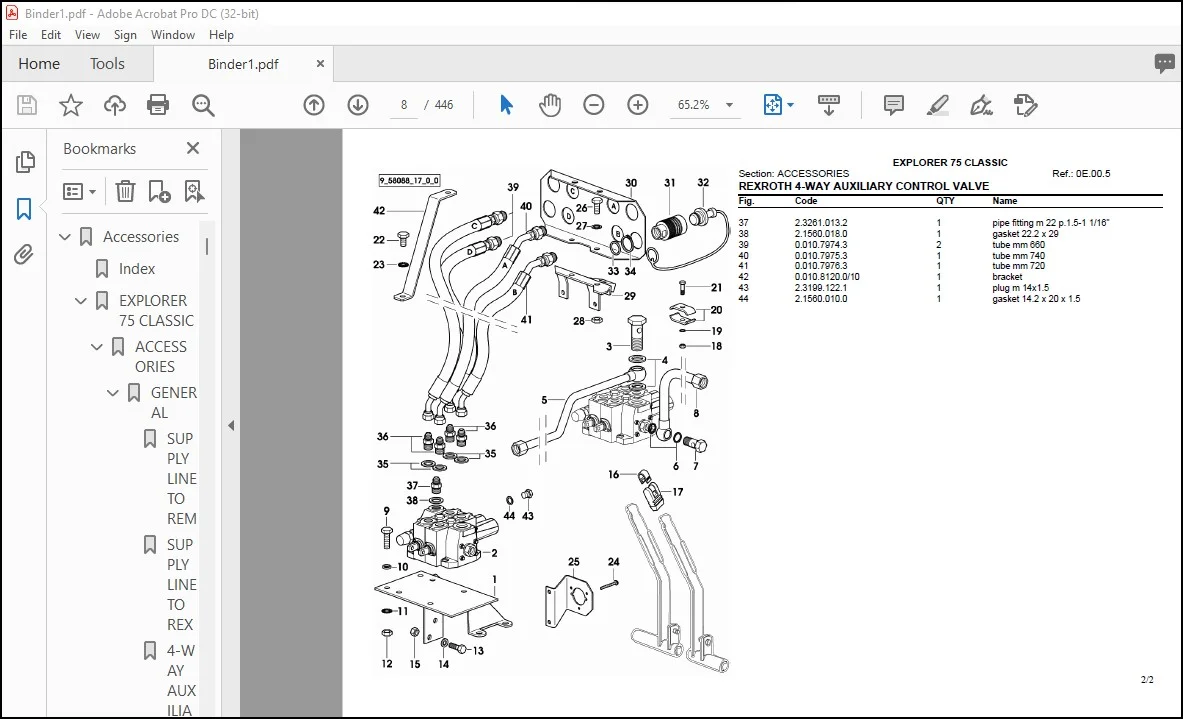1183x719 pixels.
Task: Add file to starred favorites
Action: (x=71, y=105)
